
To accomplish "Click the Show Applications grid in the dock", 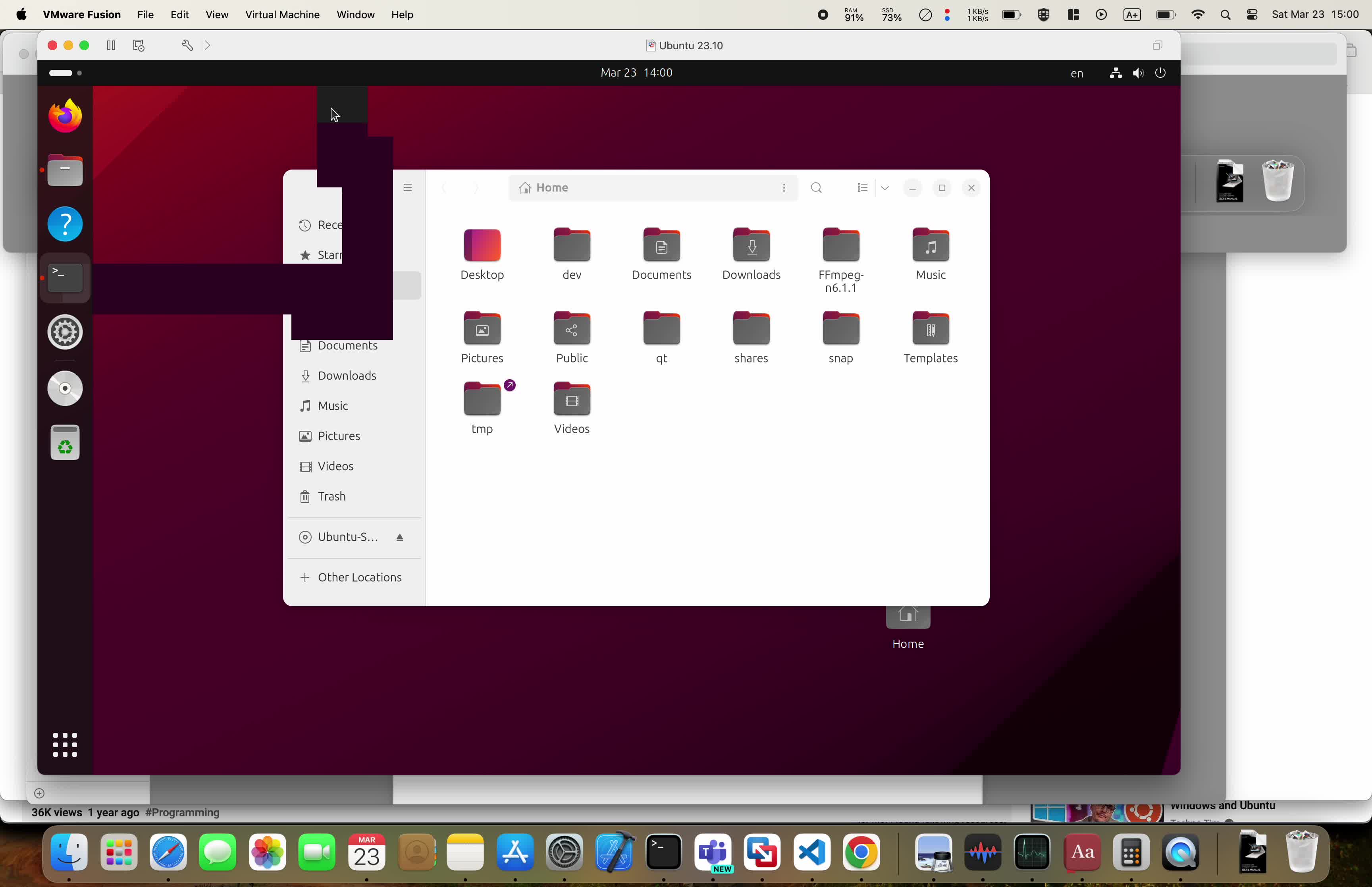I will (x=65, y=744).
